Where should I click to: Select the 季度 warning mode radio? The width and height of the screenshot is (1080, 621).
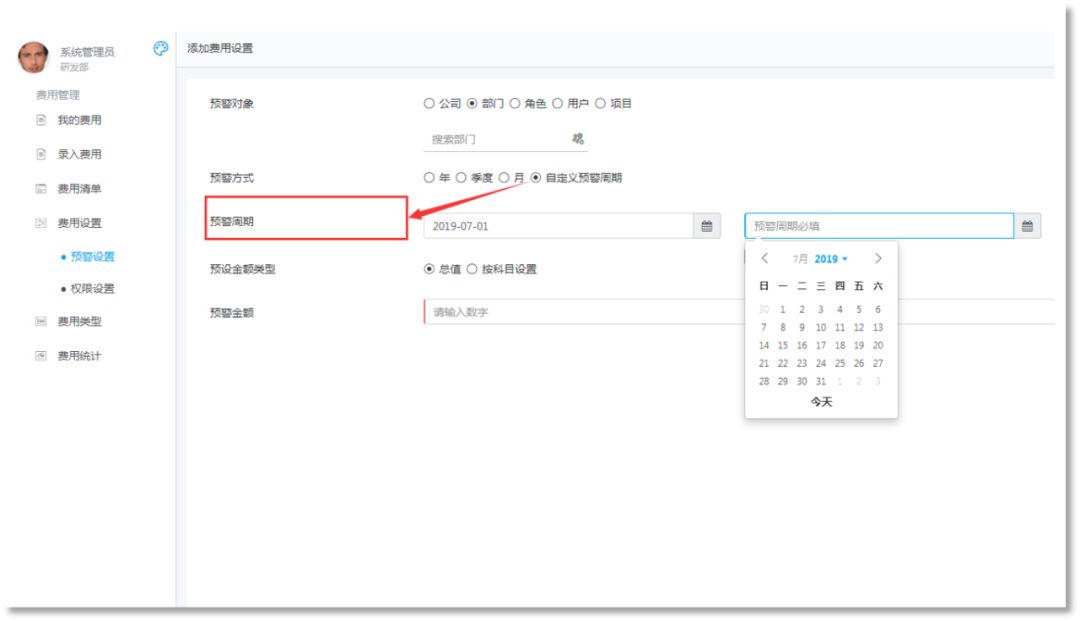[x=461, y=178]
